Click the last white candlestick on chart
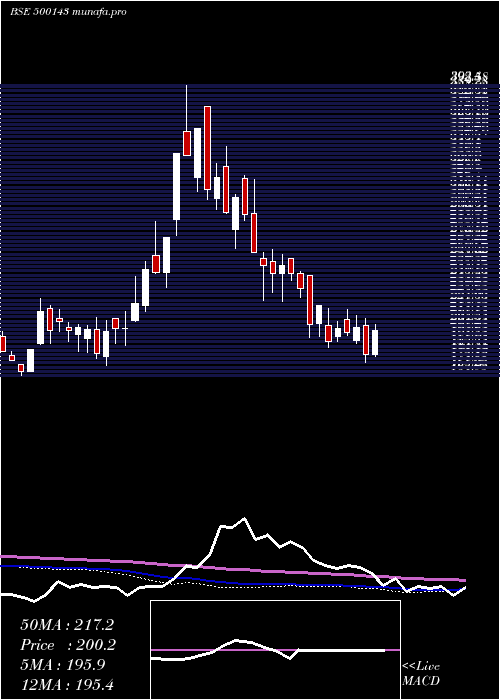Screen dimensions: 500x700 click(x=375, y=342)
